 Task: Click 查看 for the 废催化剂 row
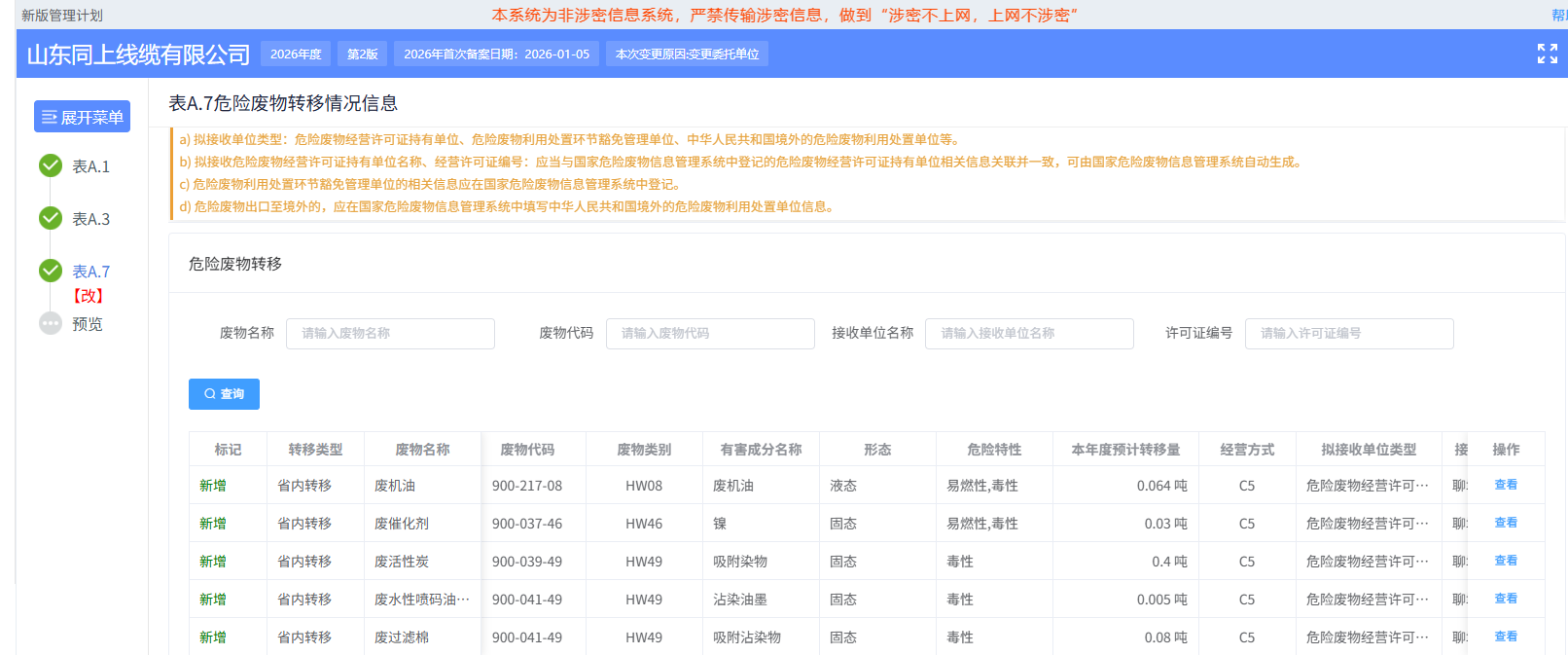point(1505,523)
